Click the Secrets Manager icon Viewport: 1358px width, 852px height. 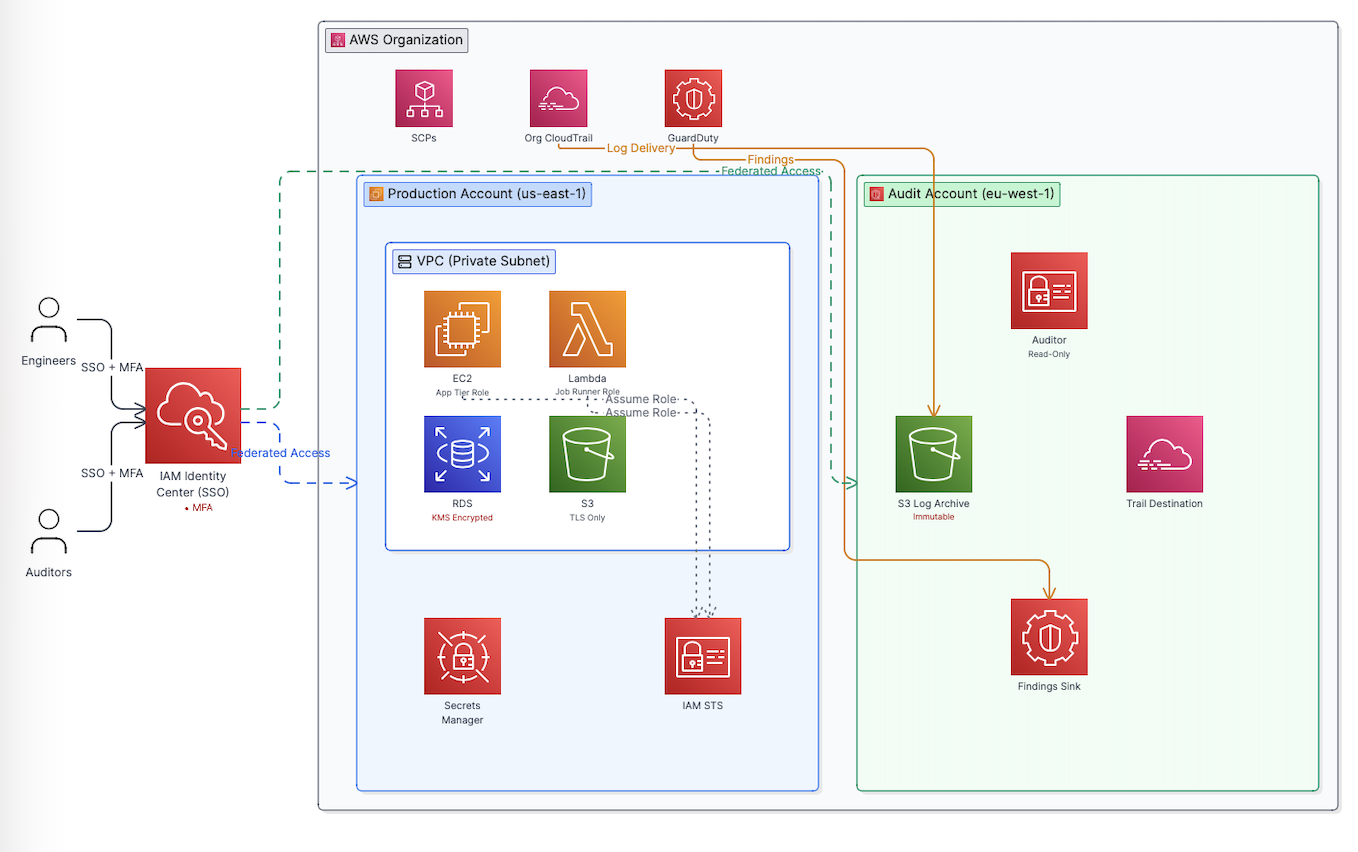coord(462,656)
